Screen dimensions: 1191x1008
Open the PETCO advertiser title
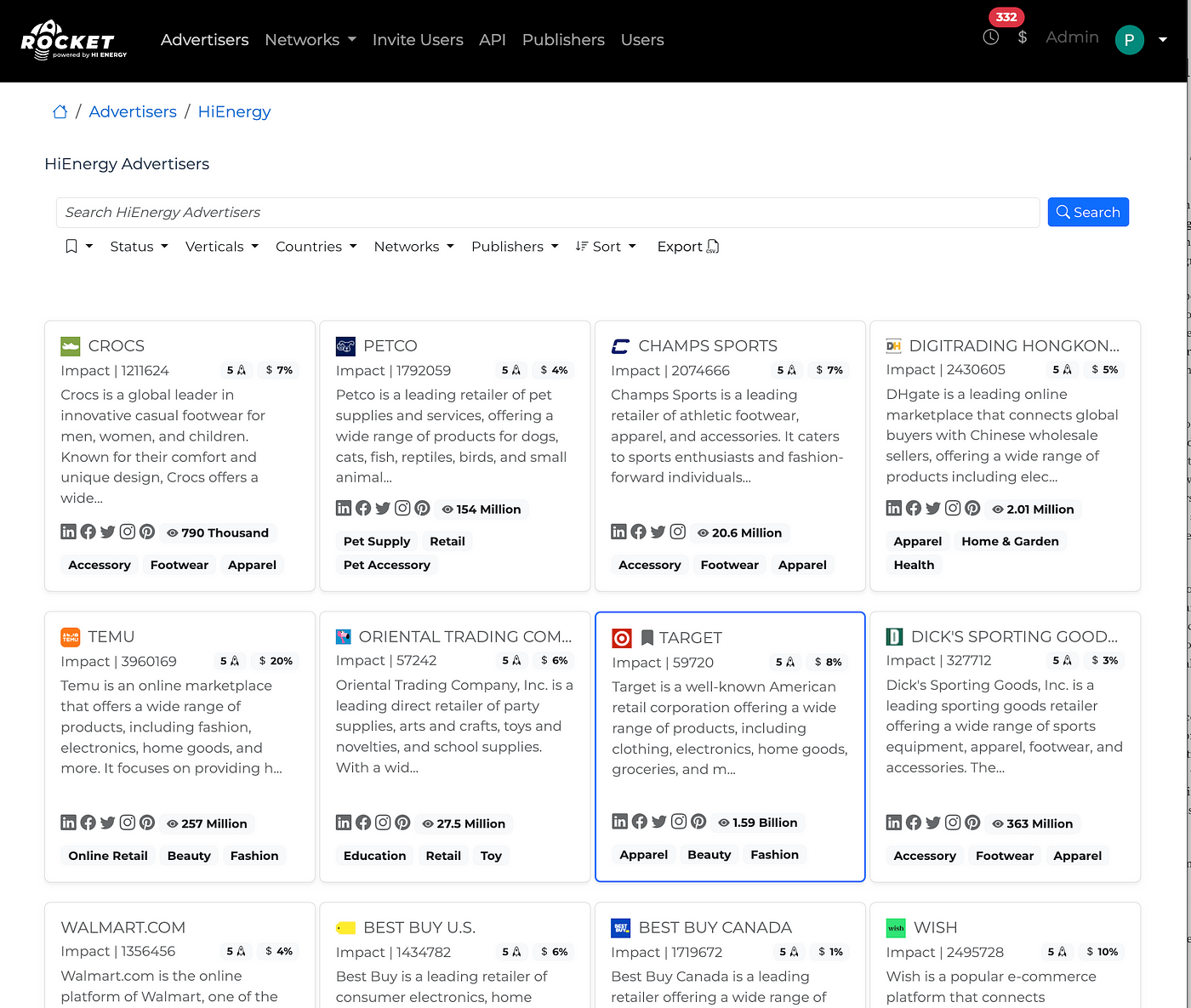click(390, 345)
